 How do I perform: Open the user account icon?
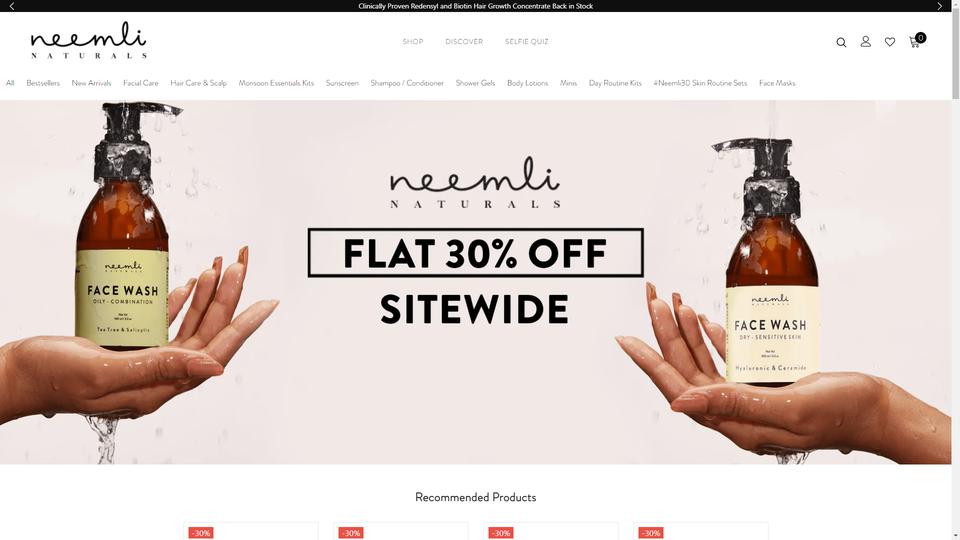[865, 42]
